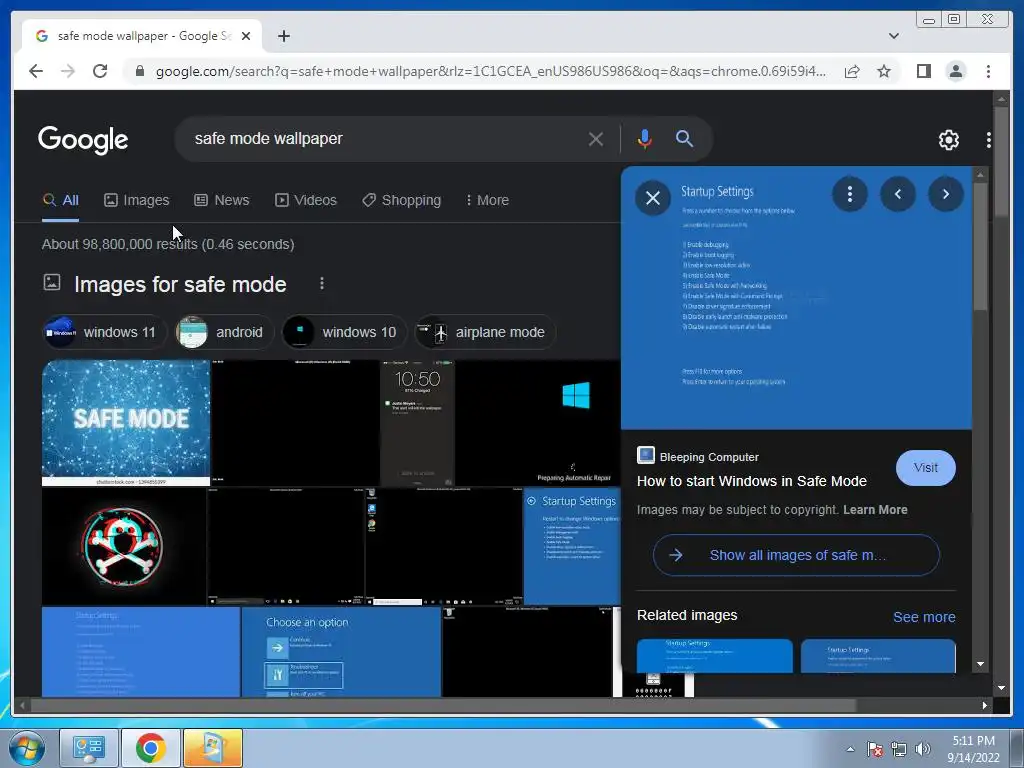Open second related Startup Settings image
This screenshot has height=768, width=1024.
(x=878, y=656)
